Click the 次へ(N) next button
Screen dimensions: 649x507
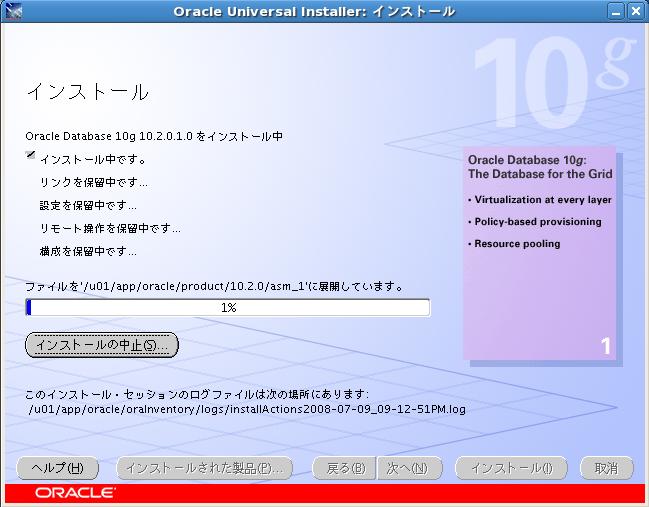tap(409, 468)
